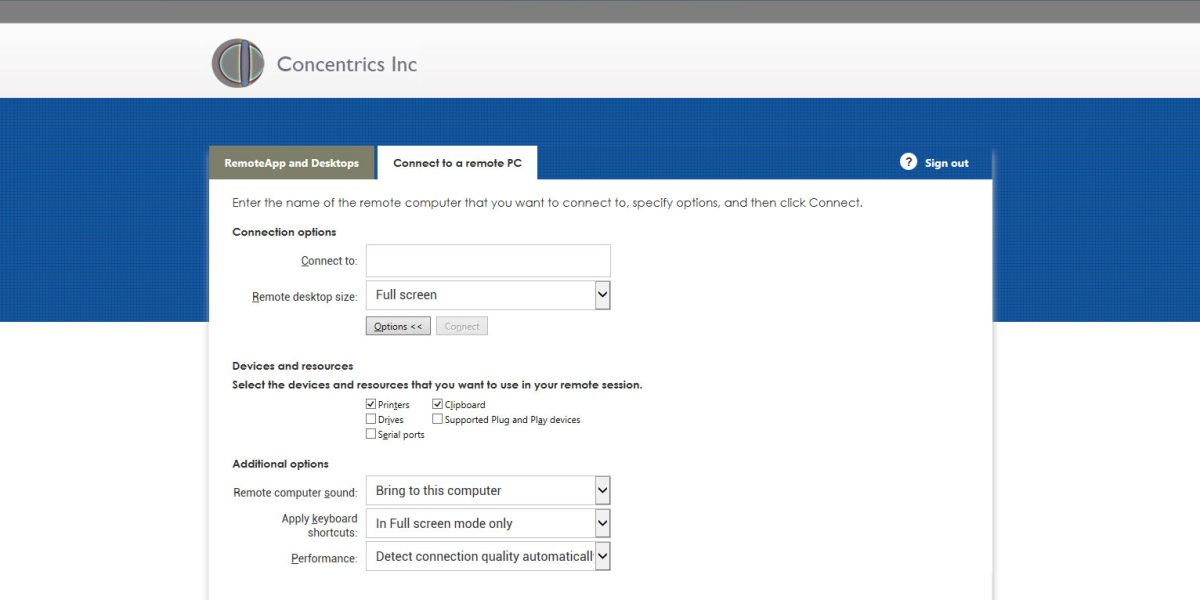This screenshot has height=600, width=1200.
Task: Disable the Clipboard checkbox
Action: pyautogui.click(x=437, y=403)
